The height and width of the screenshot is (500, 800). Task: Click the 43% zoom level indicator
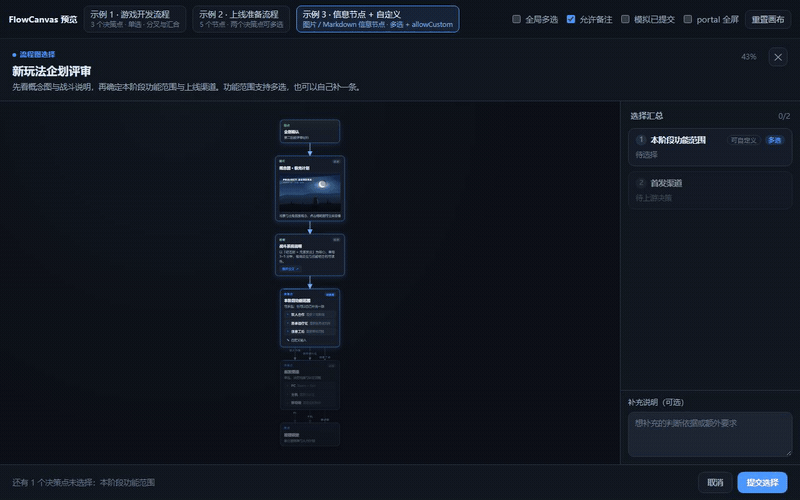(x=748, y=57)
